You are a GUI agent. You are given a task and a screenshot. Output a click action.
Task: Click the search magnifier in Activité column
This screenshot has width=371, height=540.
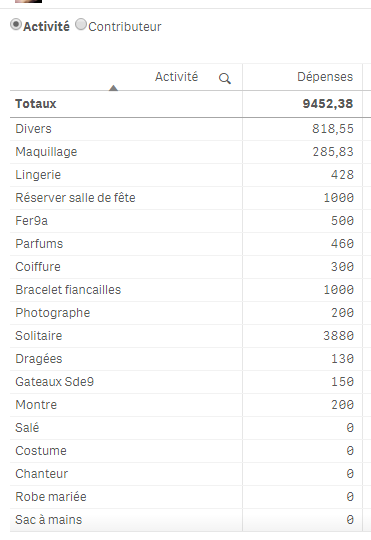coord(225,79)
